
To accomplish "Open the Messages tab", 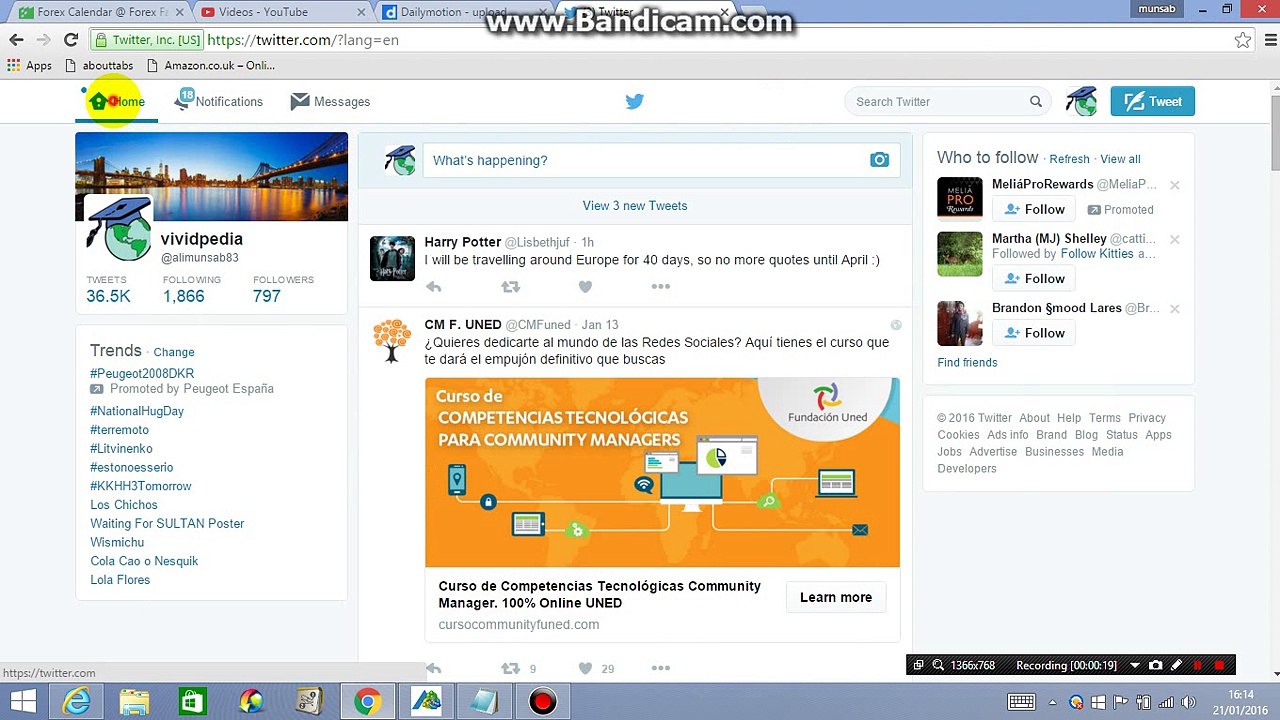I will pyautogui.click(x=330, y=101).
